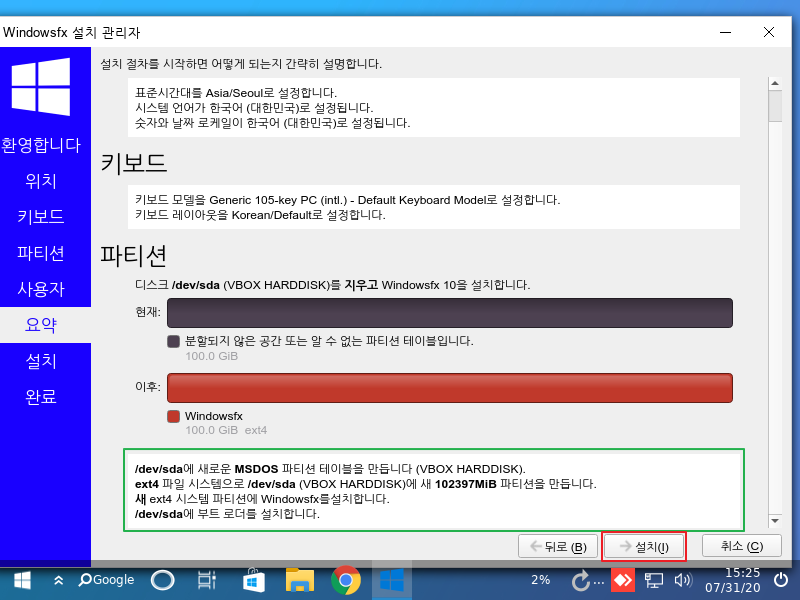Click the MSDOS partition table line
Viewport: 800px width, 600px height.
(330, 469)
